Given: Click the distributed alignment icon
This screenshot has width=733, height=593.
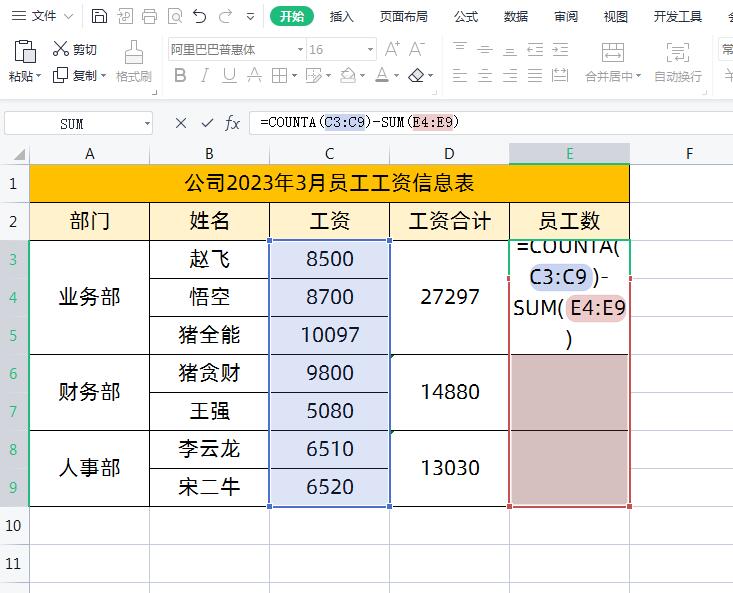Looking at the screenshot, I should tap(560, 75).
